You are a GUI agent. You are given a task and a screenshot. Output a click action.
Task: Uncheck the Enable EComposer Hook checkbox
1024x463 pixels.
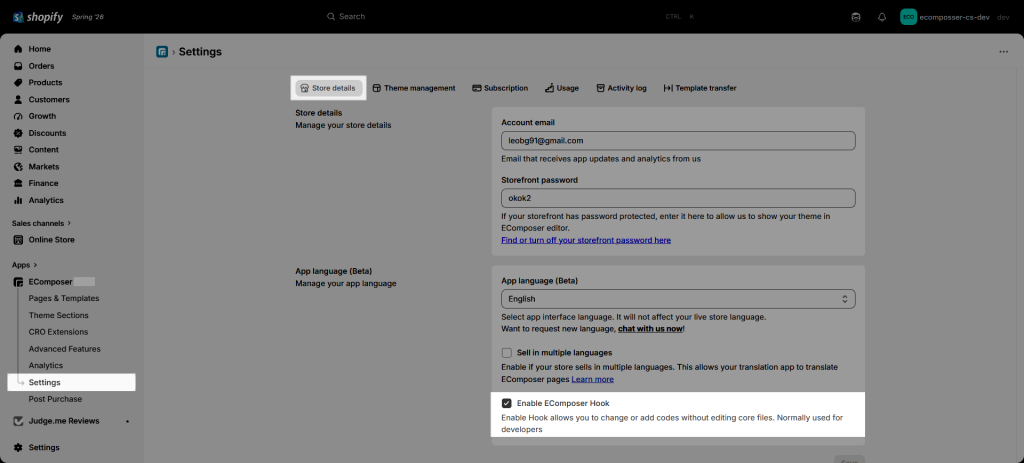click(x=507, y=404)
